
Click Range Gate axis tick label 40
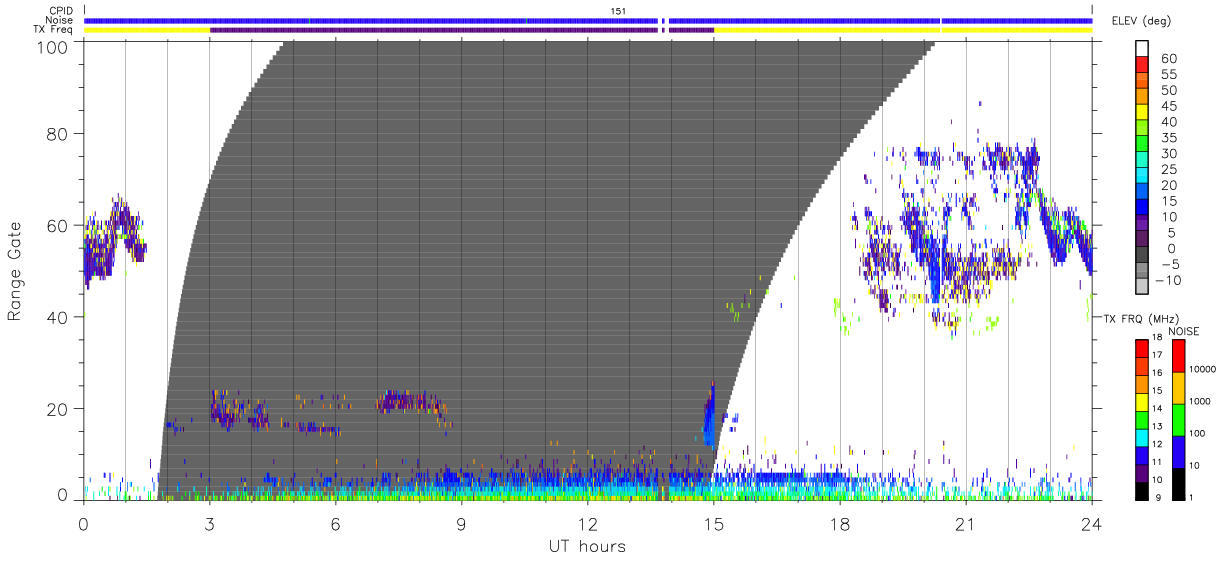pos(57,317)
